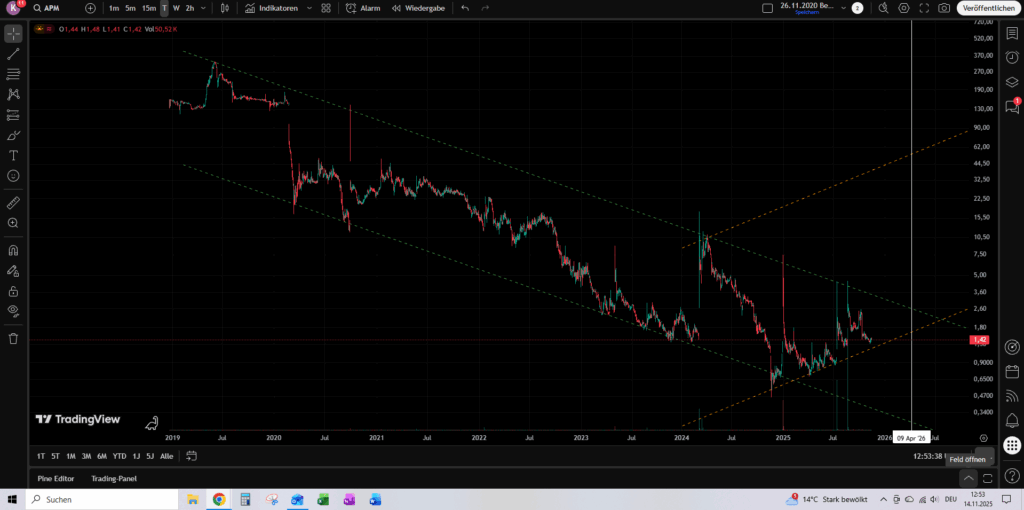The image size is (1024, 510).
Task: Open the Pine Editor tab
Action: (x=56, y=478)
